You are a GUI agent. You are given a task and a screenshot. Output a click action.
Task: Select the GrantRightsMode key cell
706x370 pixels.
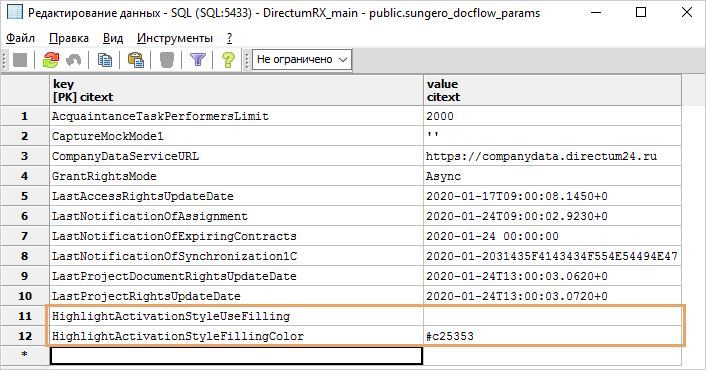click(236, 176)
